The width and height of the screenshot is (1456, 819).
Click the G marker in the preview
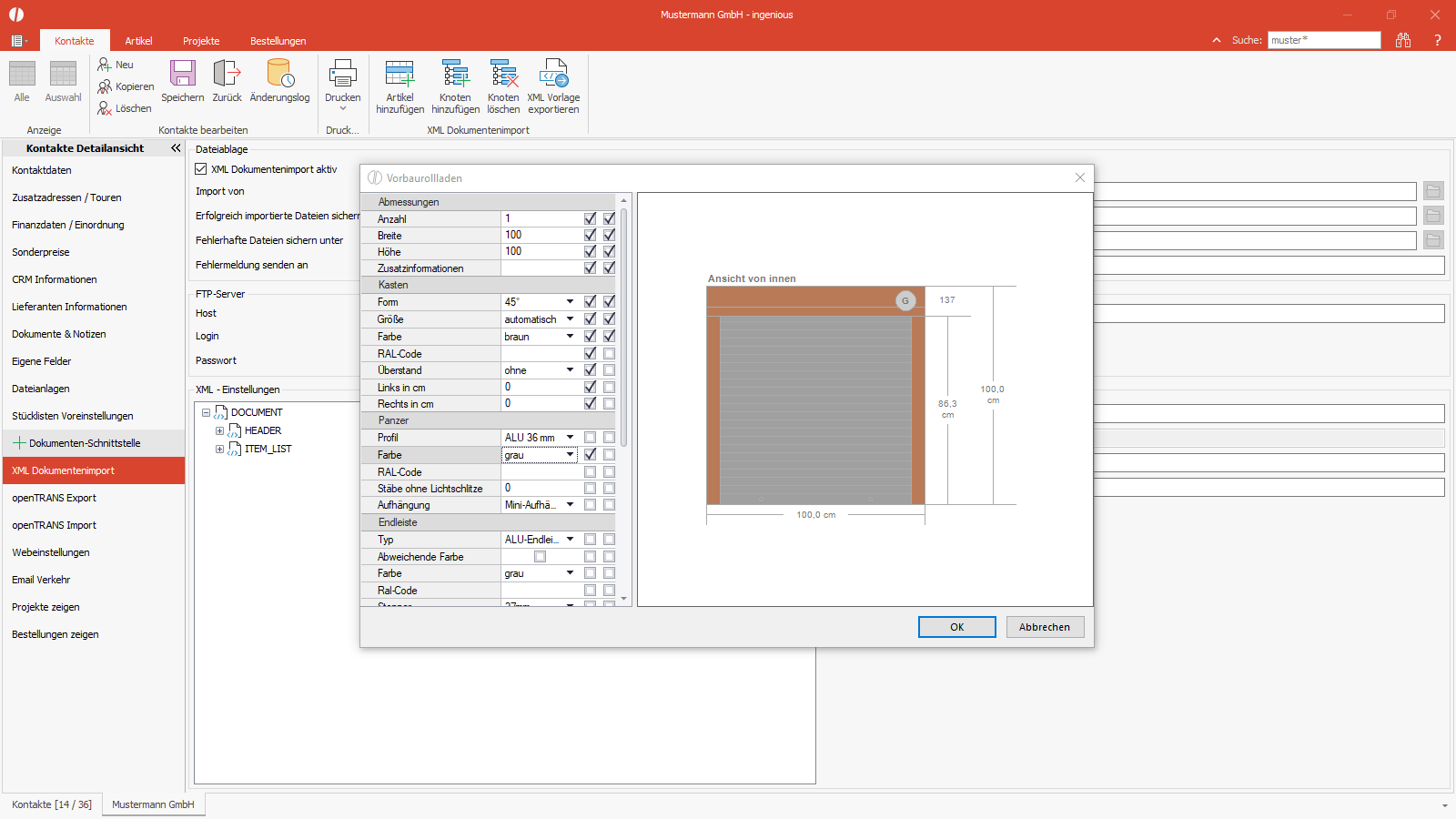(905, 300)
